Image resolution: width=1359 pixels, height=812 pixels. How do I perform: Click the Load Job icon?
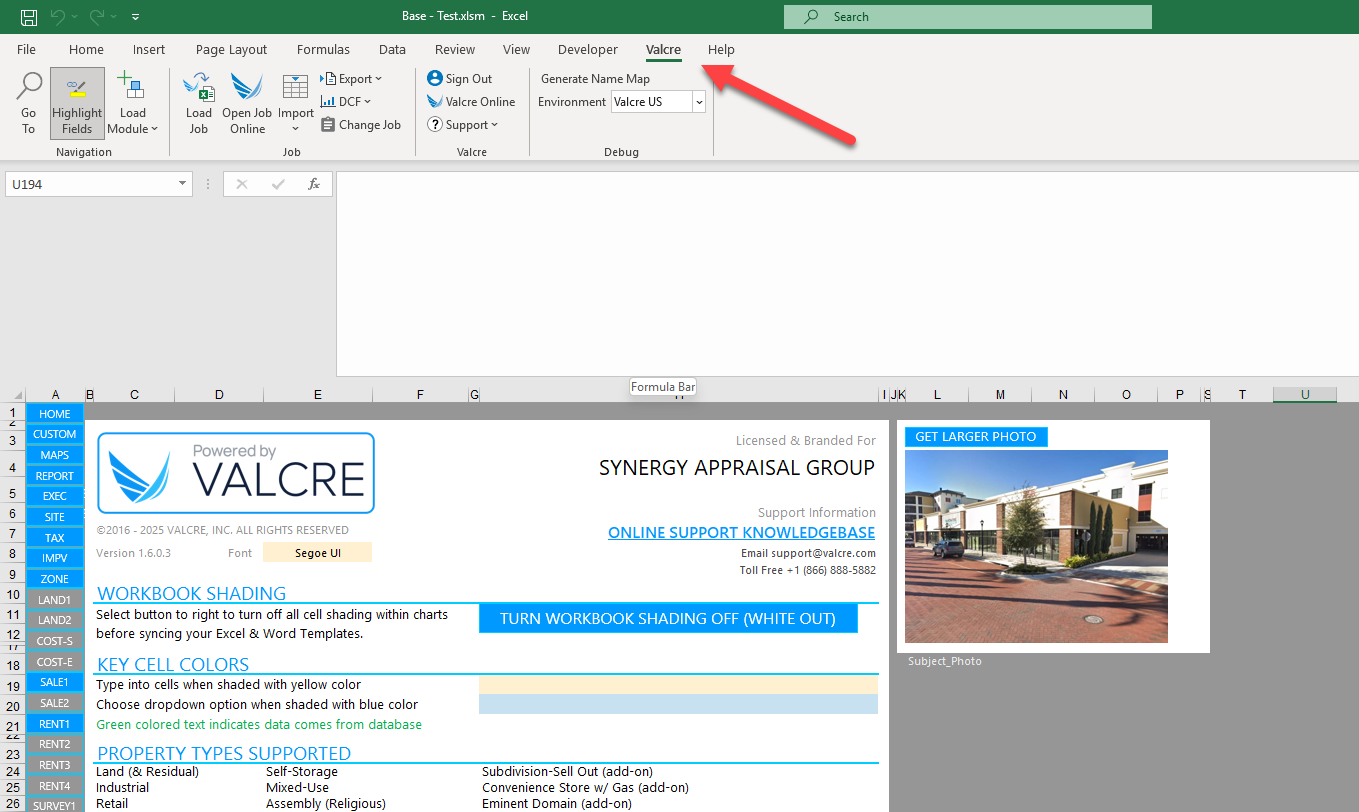[x=199, y=87]
